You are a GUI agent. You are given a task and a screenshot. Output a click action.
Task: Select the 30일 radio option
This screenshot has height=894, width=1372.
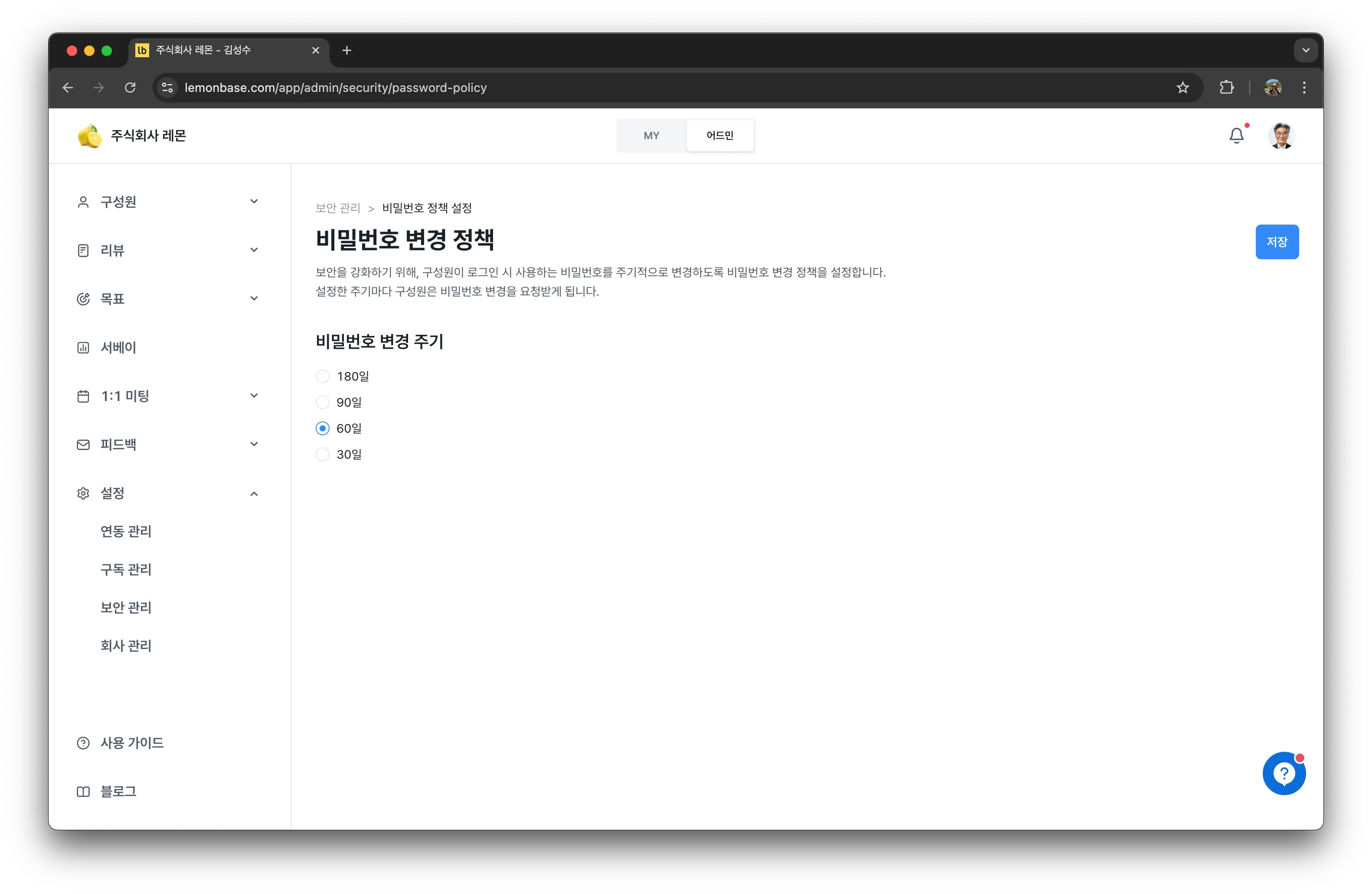point(339,454)
